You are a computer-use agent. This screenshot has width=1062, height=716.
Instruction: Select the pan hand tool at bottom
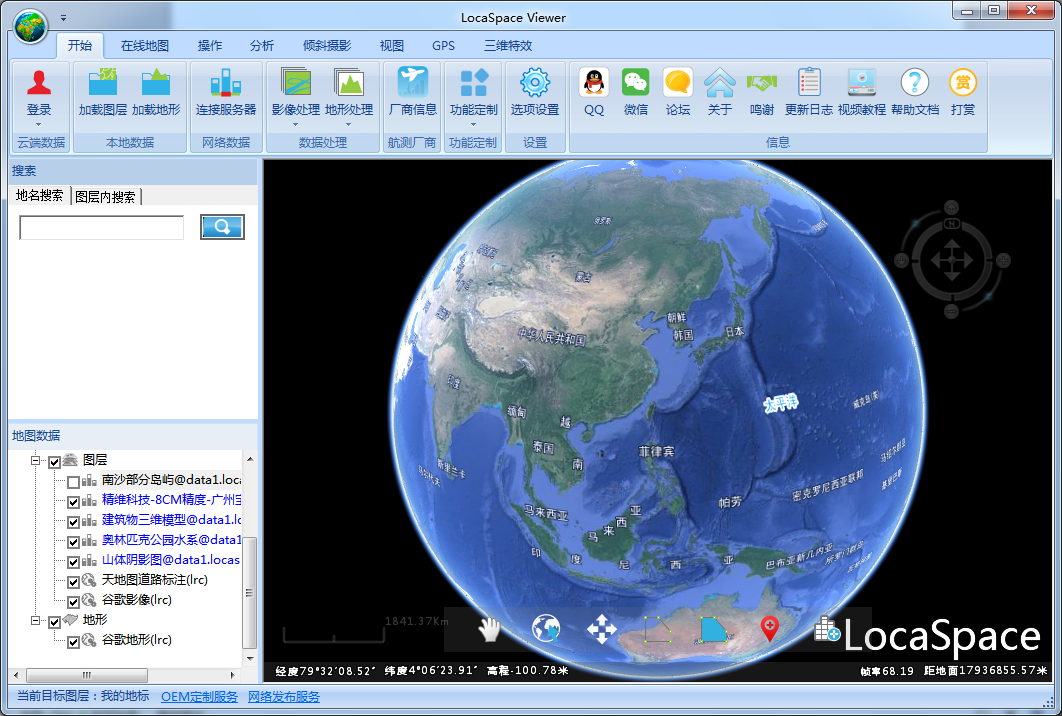coord(489,630)
